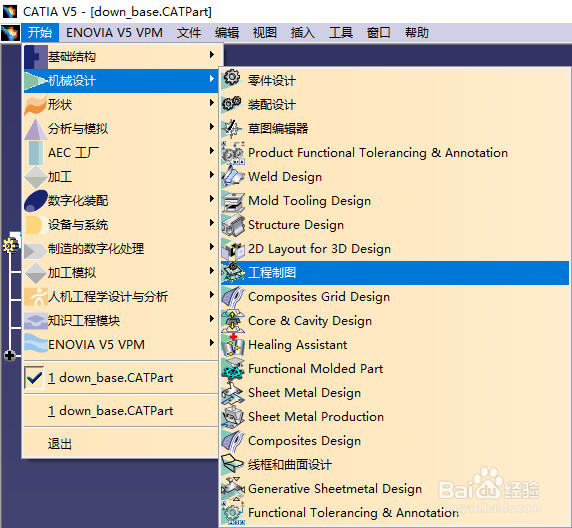Open the 窗口 menu
572x528 pixels.
pyautogui.click(x=378, y=33)
